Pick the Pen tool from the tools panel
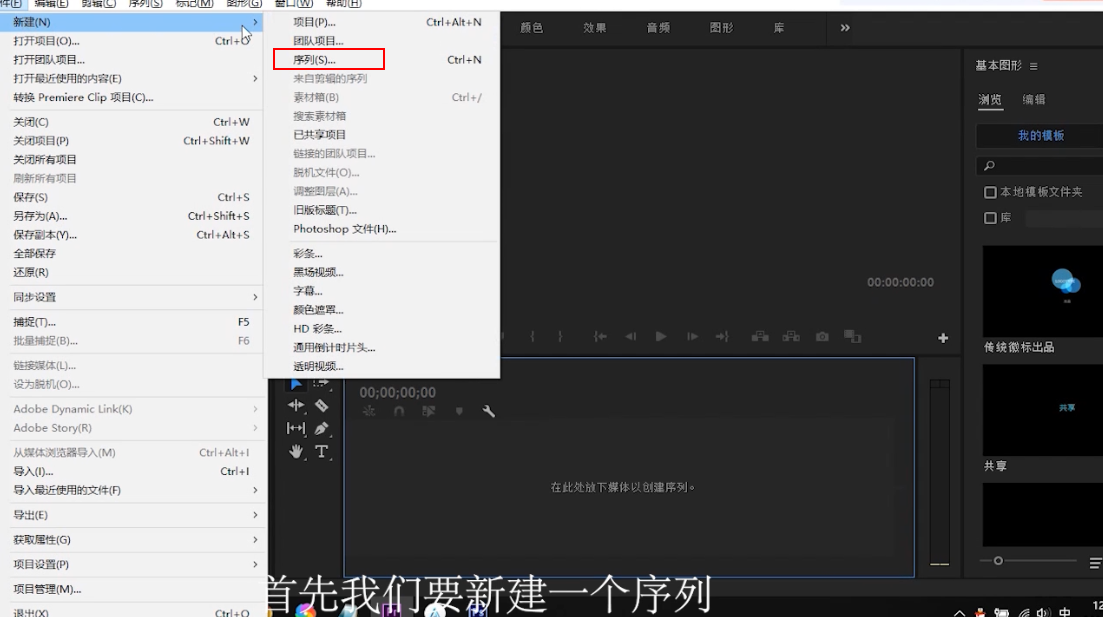The image size is (1103, 617). click(322, 430)
